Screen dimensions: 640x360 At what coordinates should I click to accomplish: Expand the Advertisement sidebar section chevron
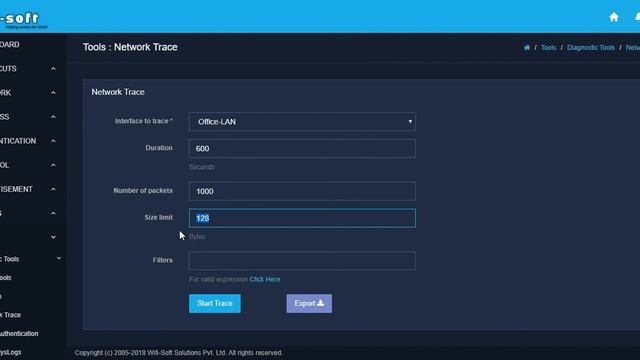click(53, 189)
